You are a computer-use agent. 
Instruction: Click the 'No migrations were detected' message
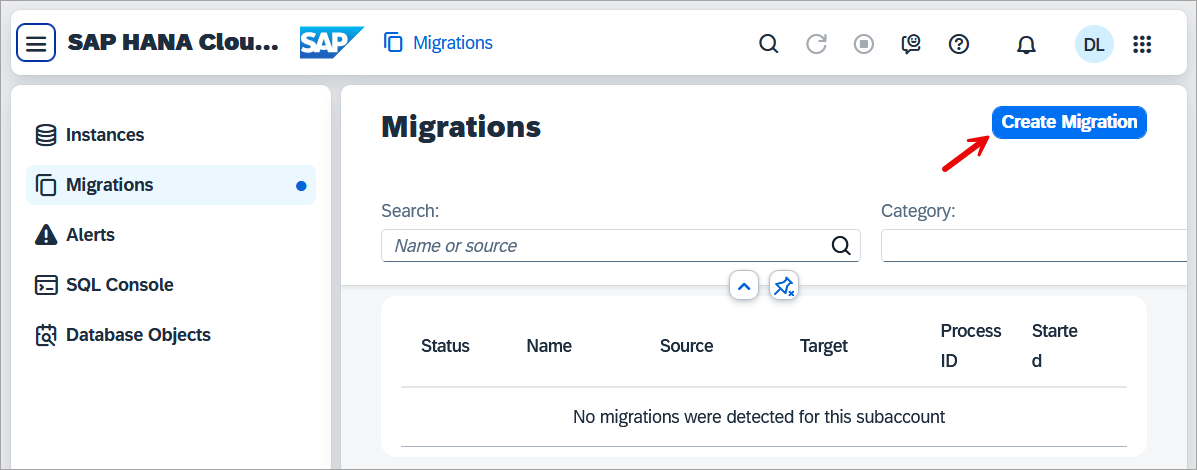(759, 417)
